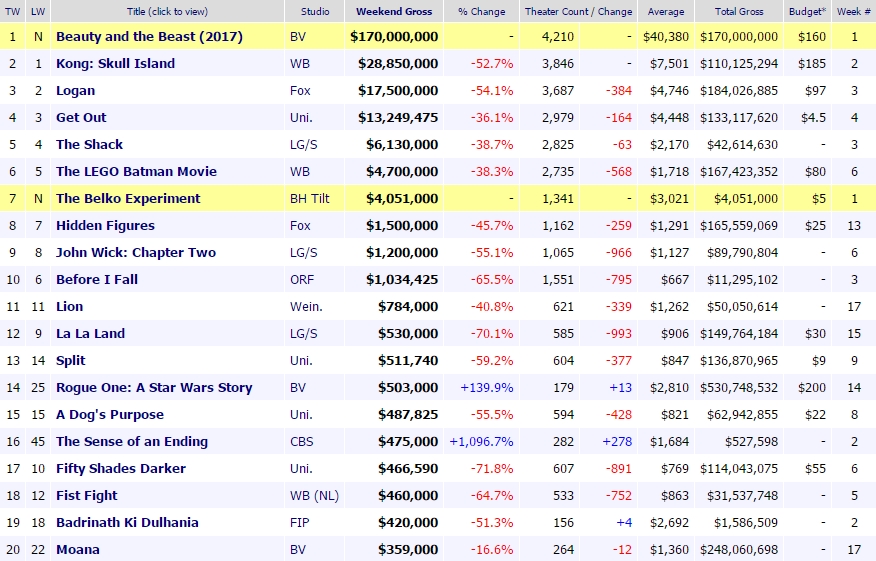Click the Wein. studio cell
Screen dimensions: 876x561
(x=306, y=306)
